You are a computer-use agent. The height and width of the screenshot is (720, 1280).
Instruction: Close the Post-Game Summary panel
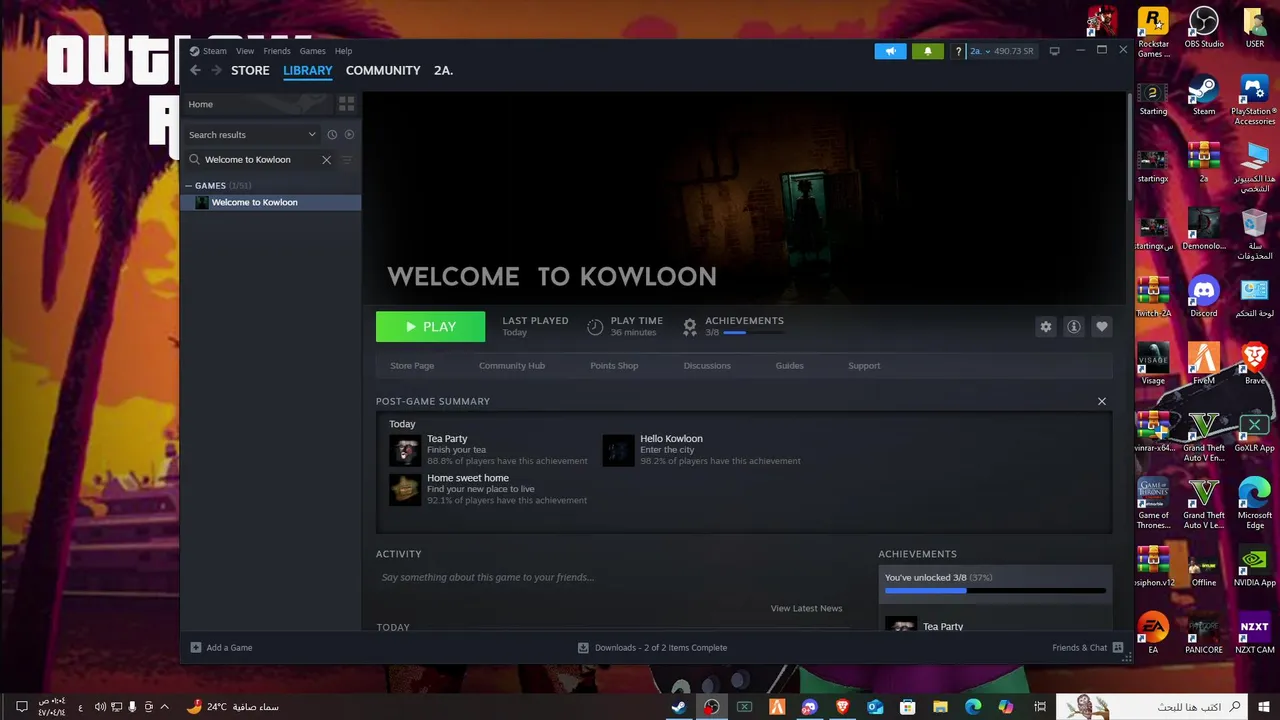pyautogui.click(x=1102, y=401)
